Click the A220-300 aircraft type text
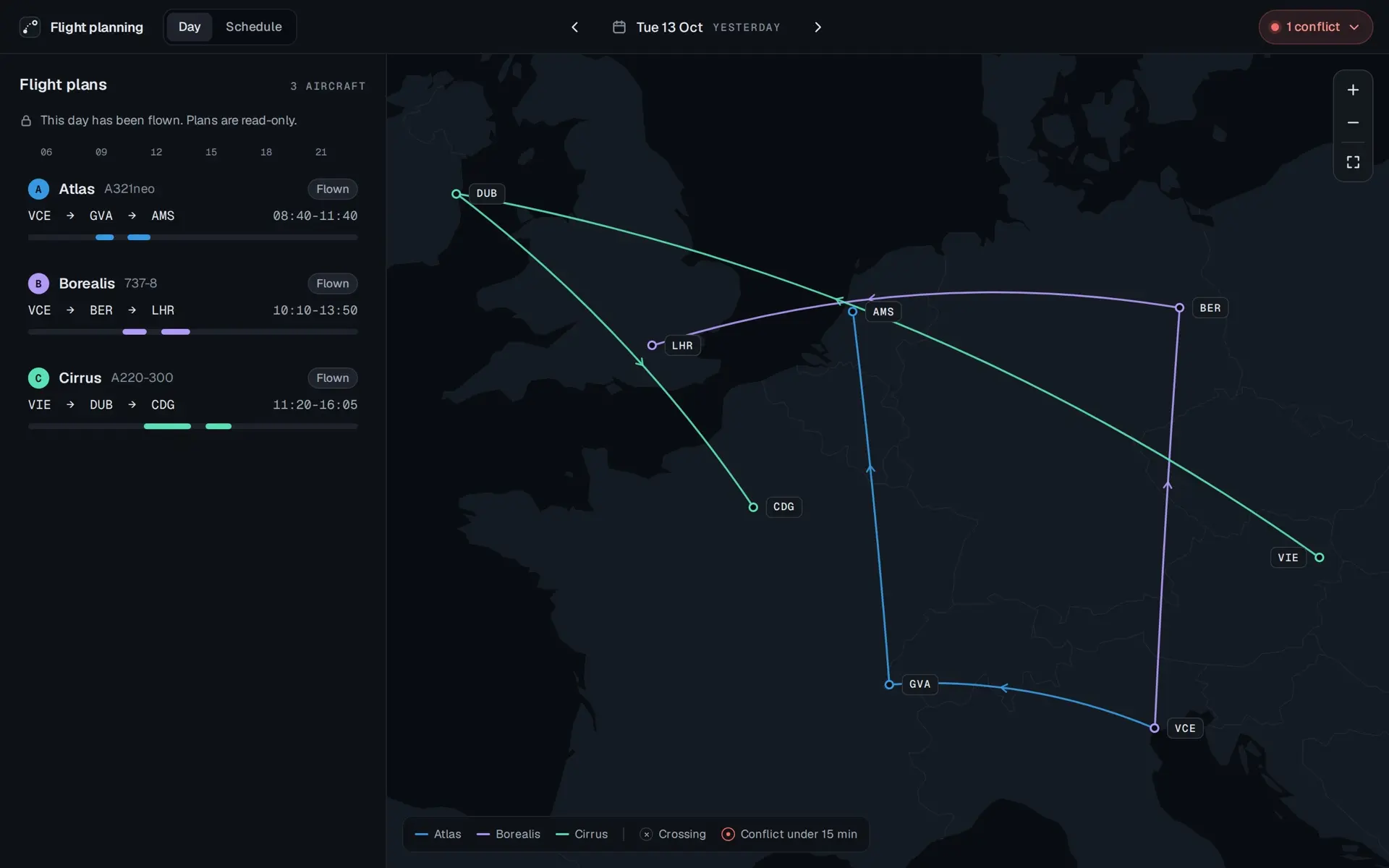Screen dimensions: 1389x868 pos(142,378)
